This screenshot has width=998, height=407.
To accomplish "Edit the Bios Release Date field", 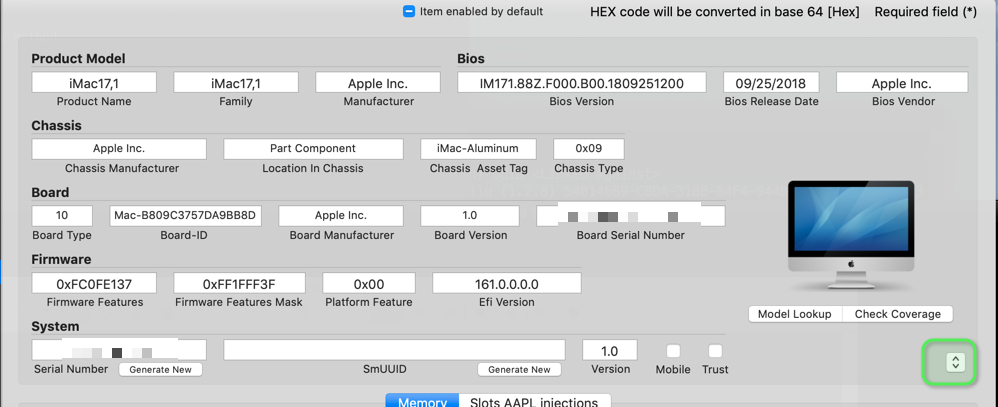I will click(x=771, y=83).
